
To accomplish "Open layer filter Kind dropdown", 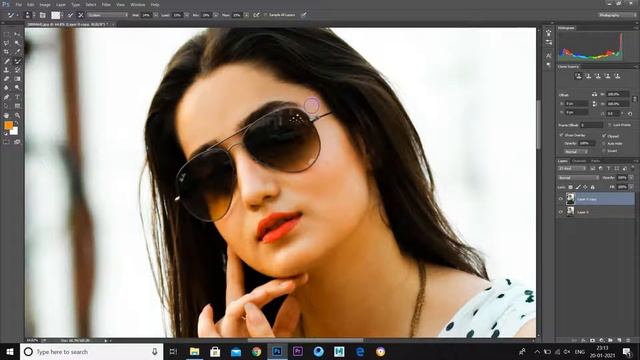I will coord(571,168).
